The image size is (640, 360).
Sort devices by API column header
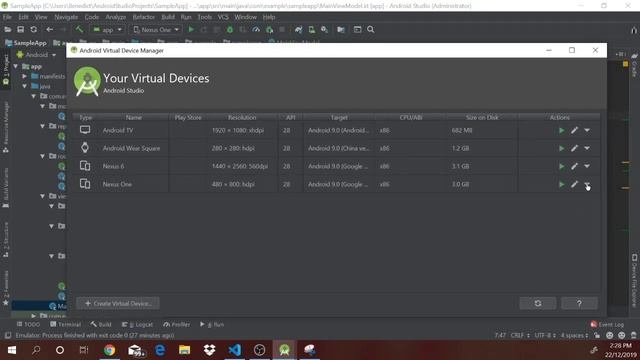[x=290, y=118]
